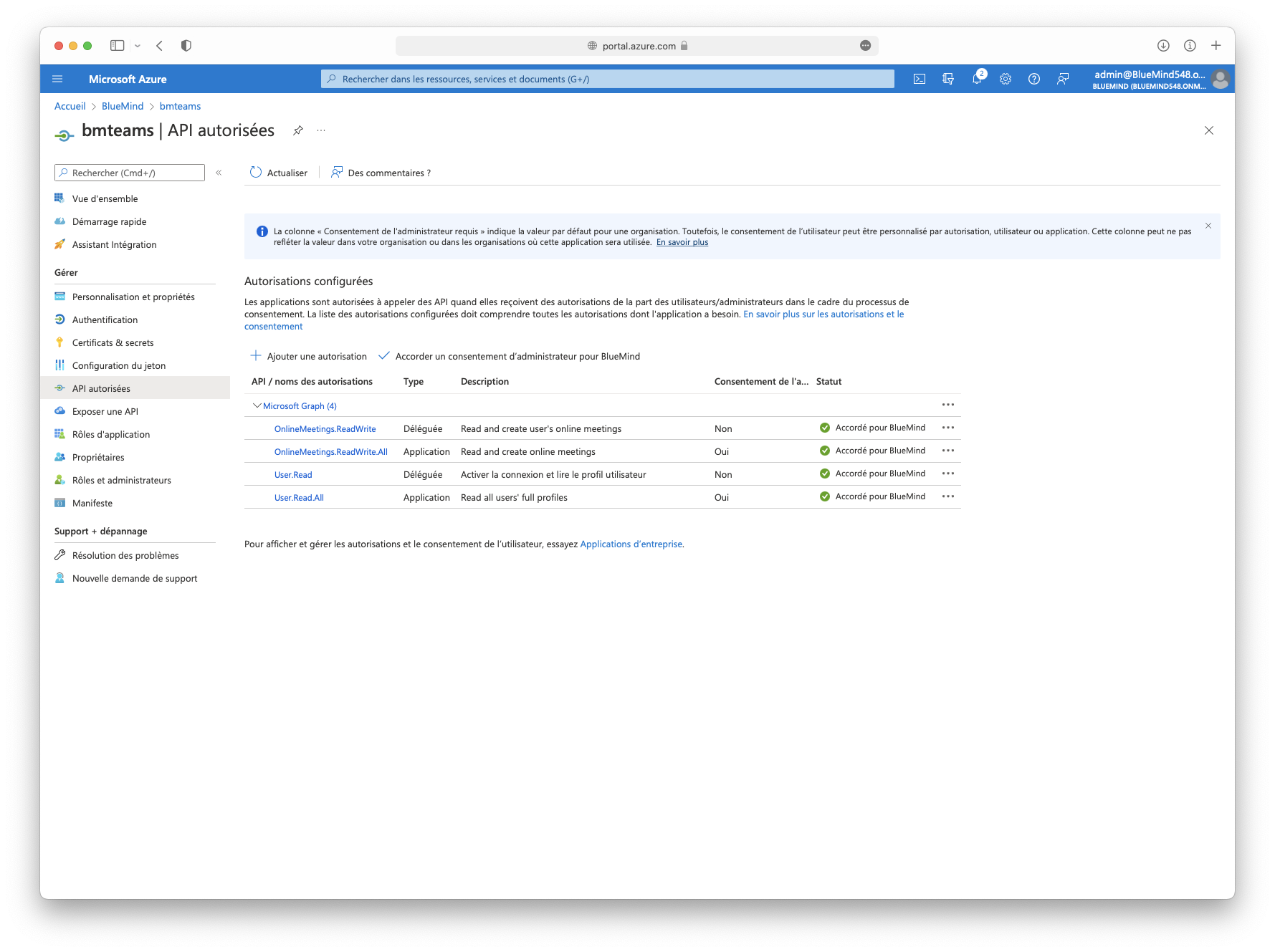
Task: Collapse the Microsoft Graph (4) group
Action: pyautogui.click(x=257, y=406)
